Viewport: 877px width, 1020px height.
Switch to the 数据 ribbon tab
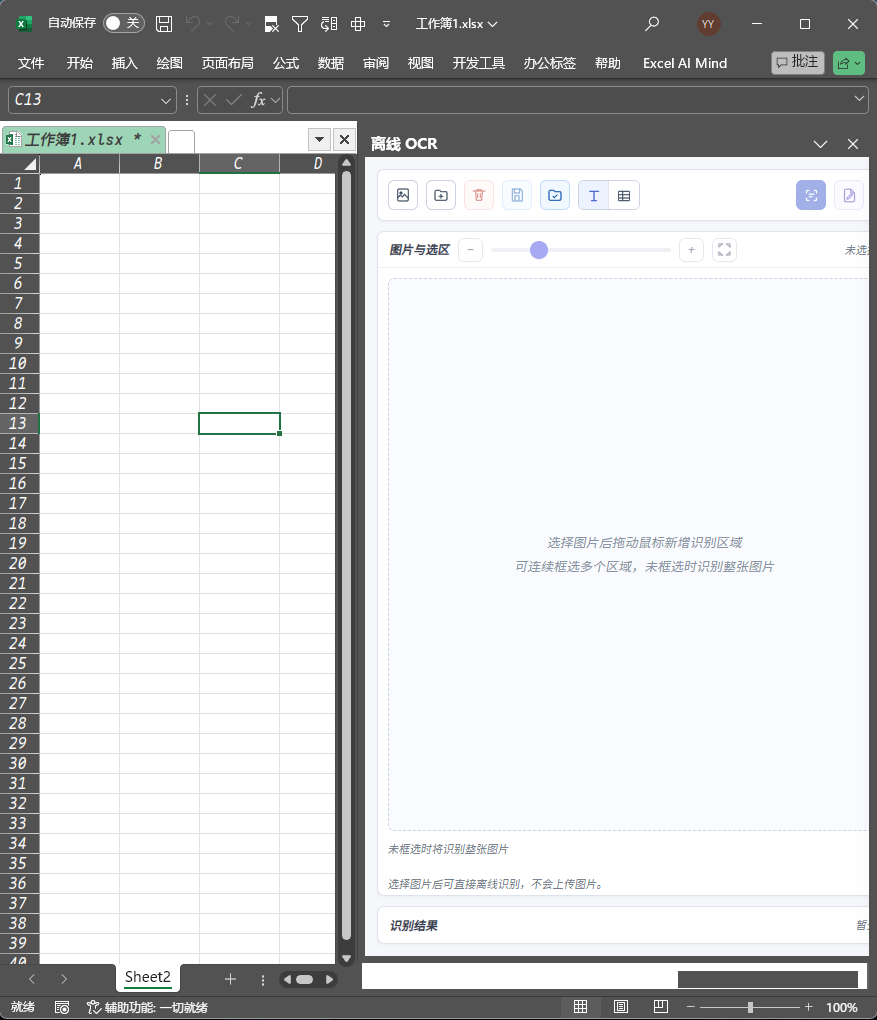[x=331, y=63]
